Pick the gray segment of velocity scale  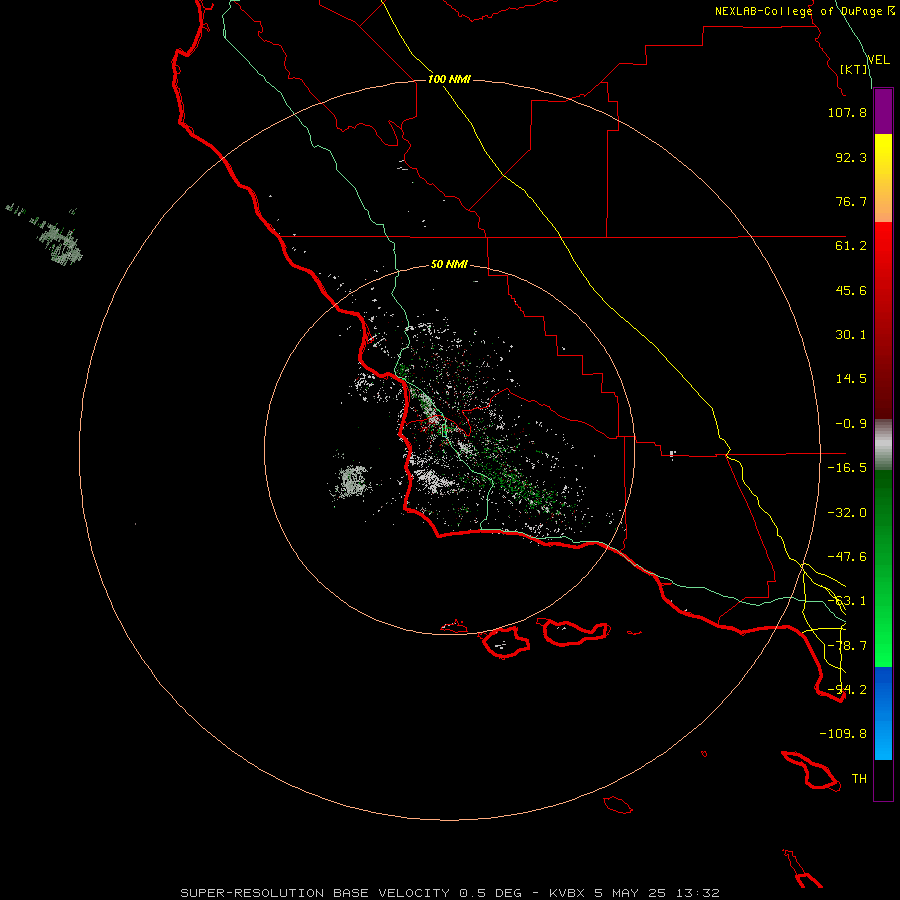click(x=883, y=445)
